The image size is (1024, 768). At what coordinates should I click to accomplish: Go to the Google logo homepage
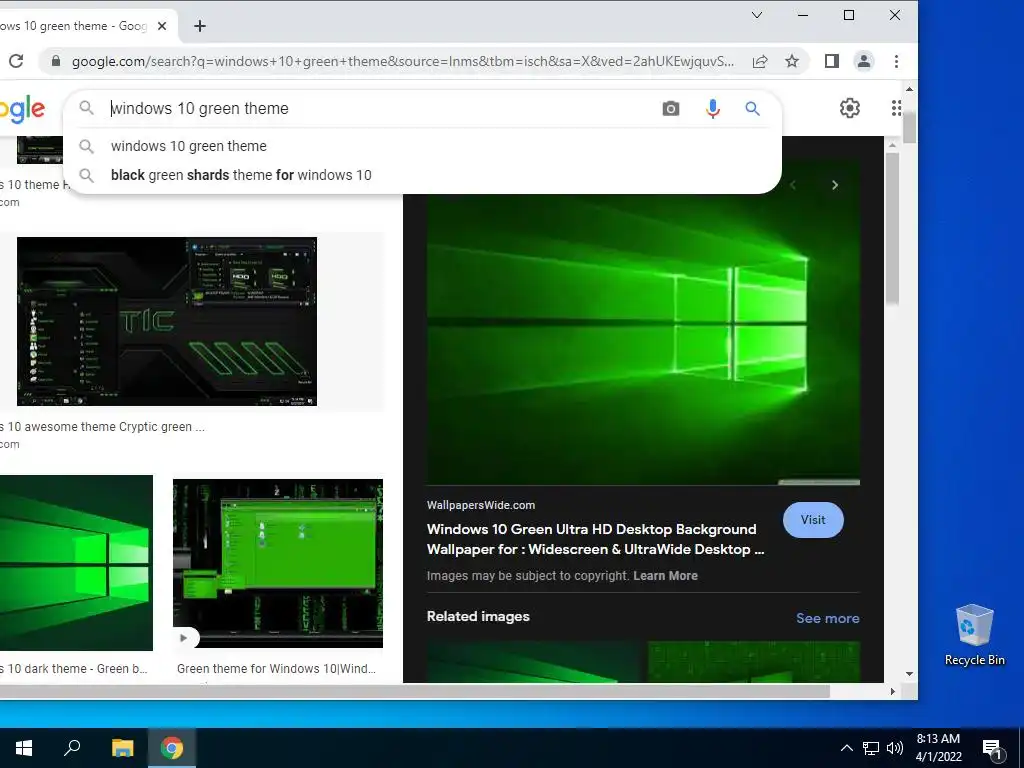[x=22, y=108]
